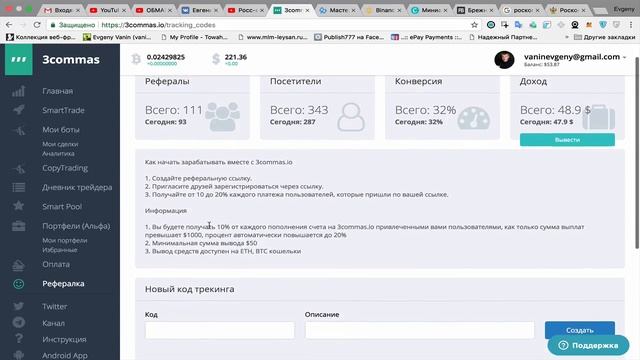Click the Мои боты sidebar icon
Viewport: 640px width, 360px height.
point(18,130)
